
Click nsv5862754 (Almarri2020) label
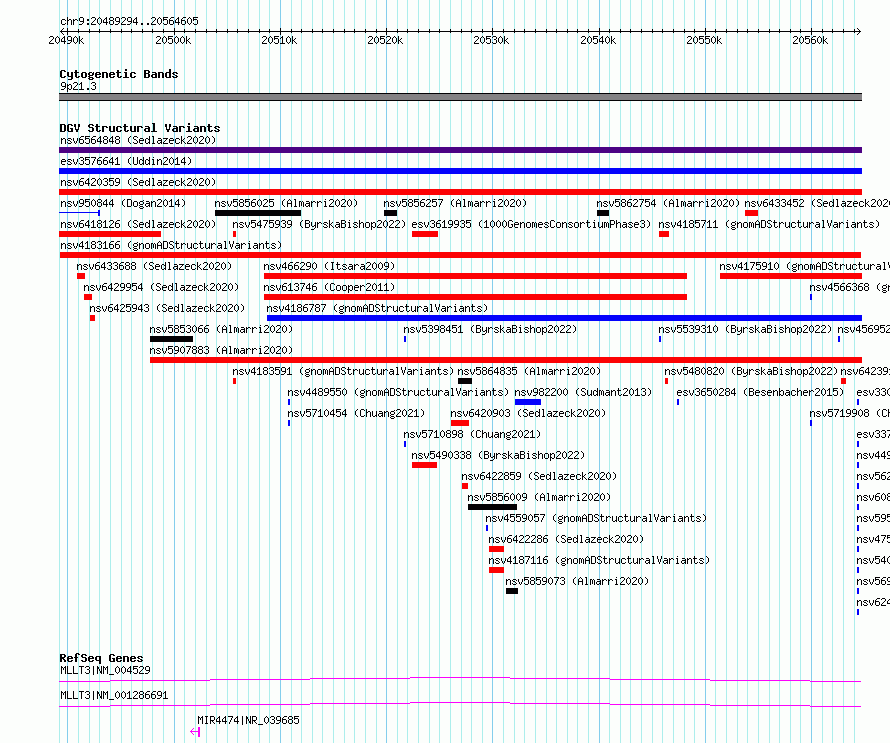(x=668, y=203)
